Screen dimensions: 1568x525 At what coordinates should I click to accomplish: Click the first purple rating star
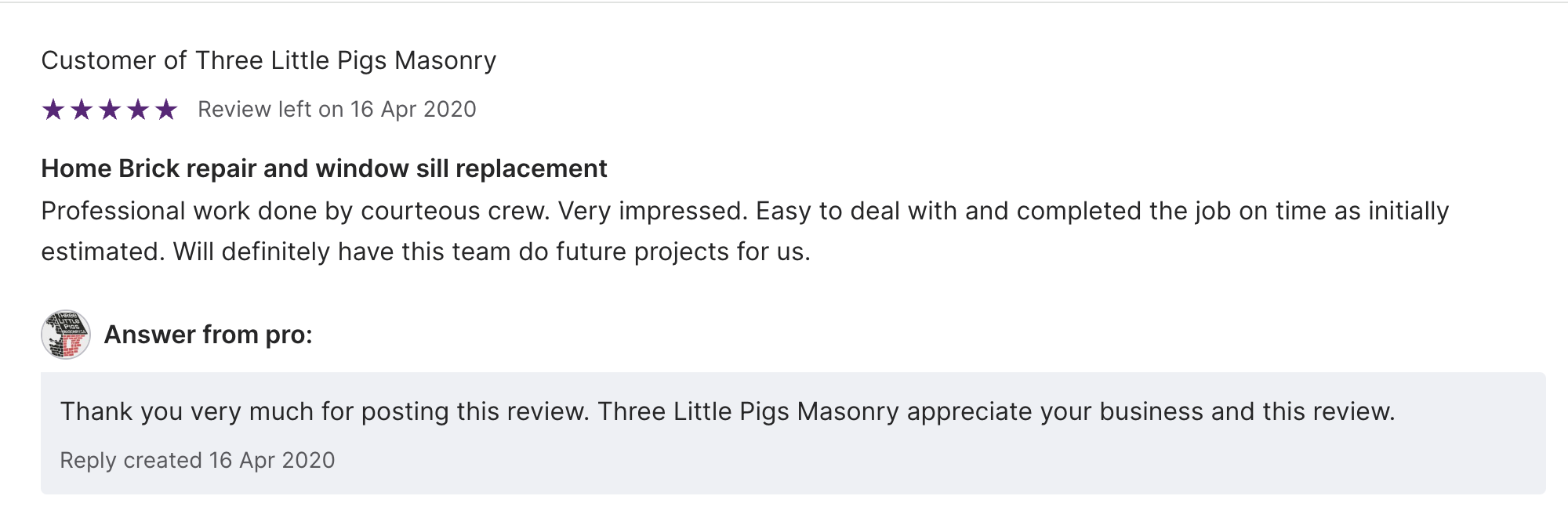[x=53, y=110]
